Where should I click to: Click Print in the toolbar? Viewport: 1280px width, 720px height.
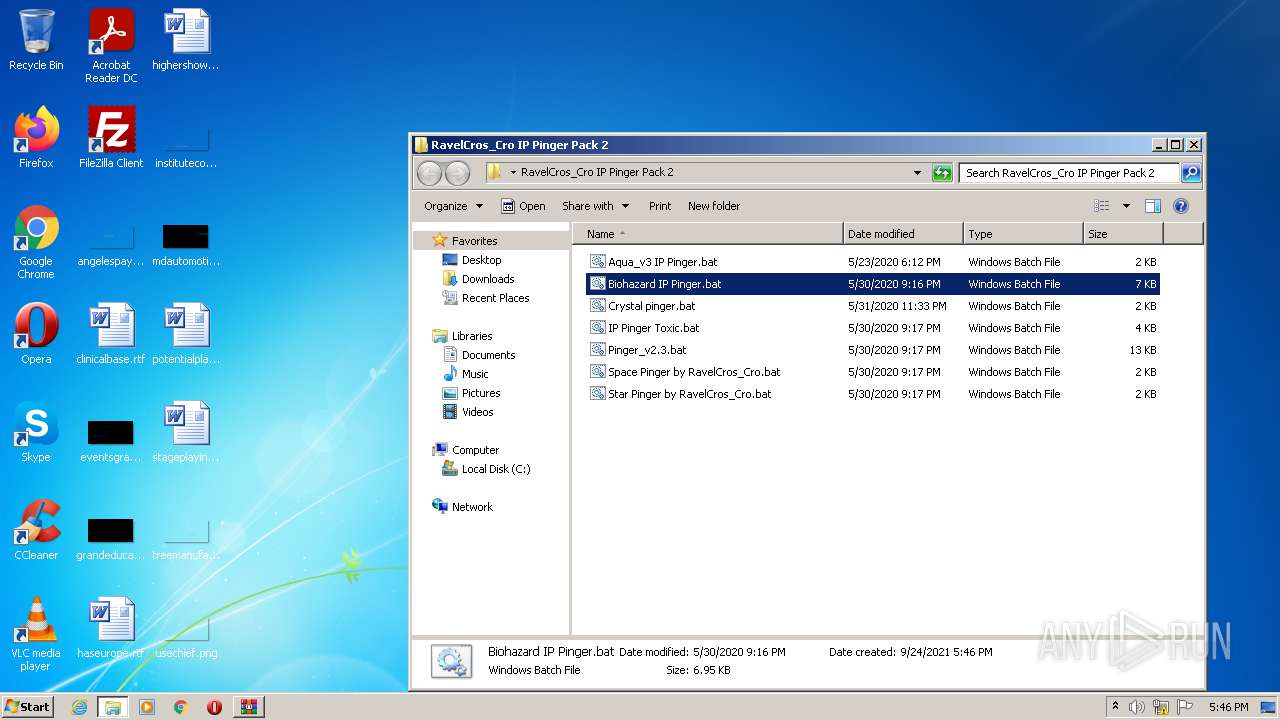coord(660,206)
